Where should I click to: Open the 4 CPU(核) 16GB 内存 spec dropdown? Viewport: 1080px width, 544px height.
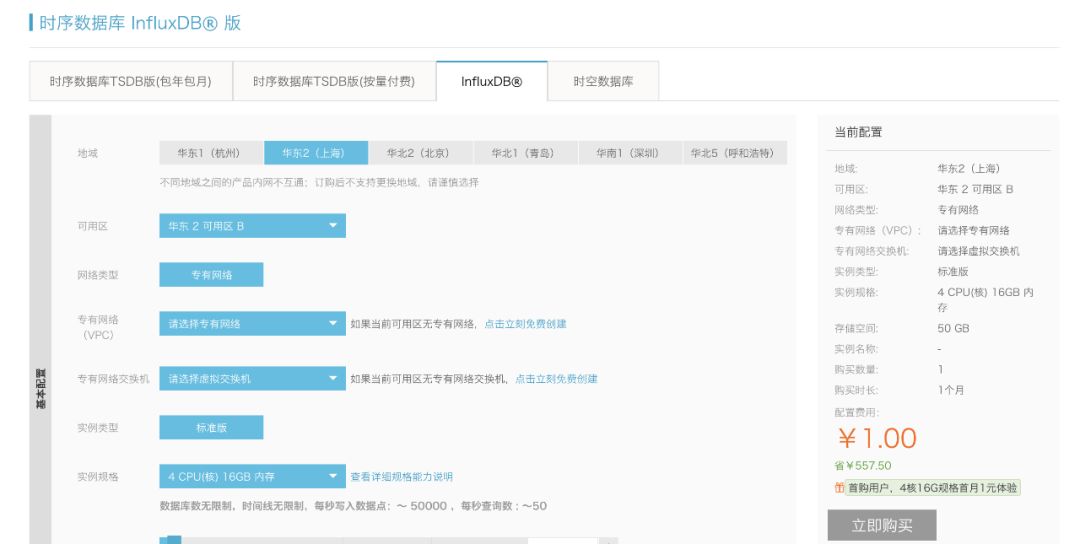click(253, 477)
